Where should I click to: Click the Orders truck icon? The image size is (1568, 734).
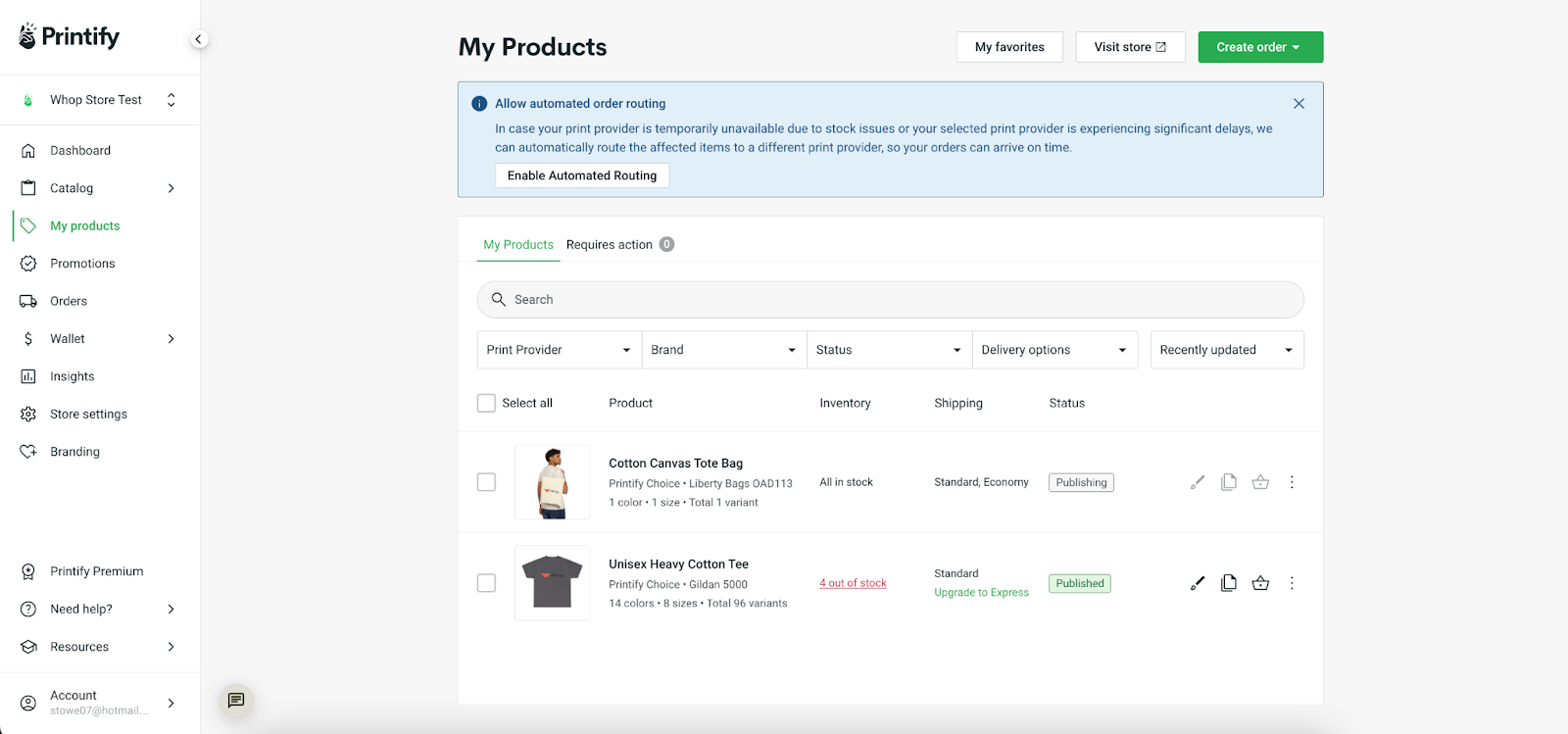pos(28,301)
